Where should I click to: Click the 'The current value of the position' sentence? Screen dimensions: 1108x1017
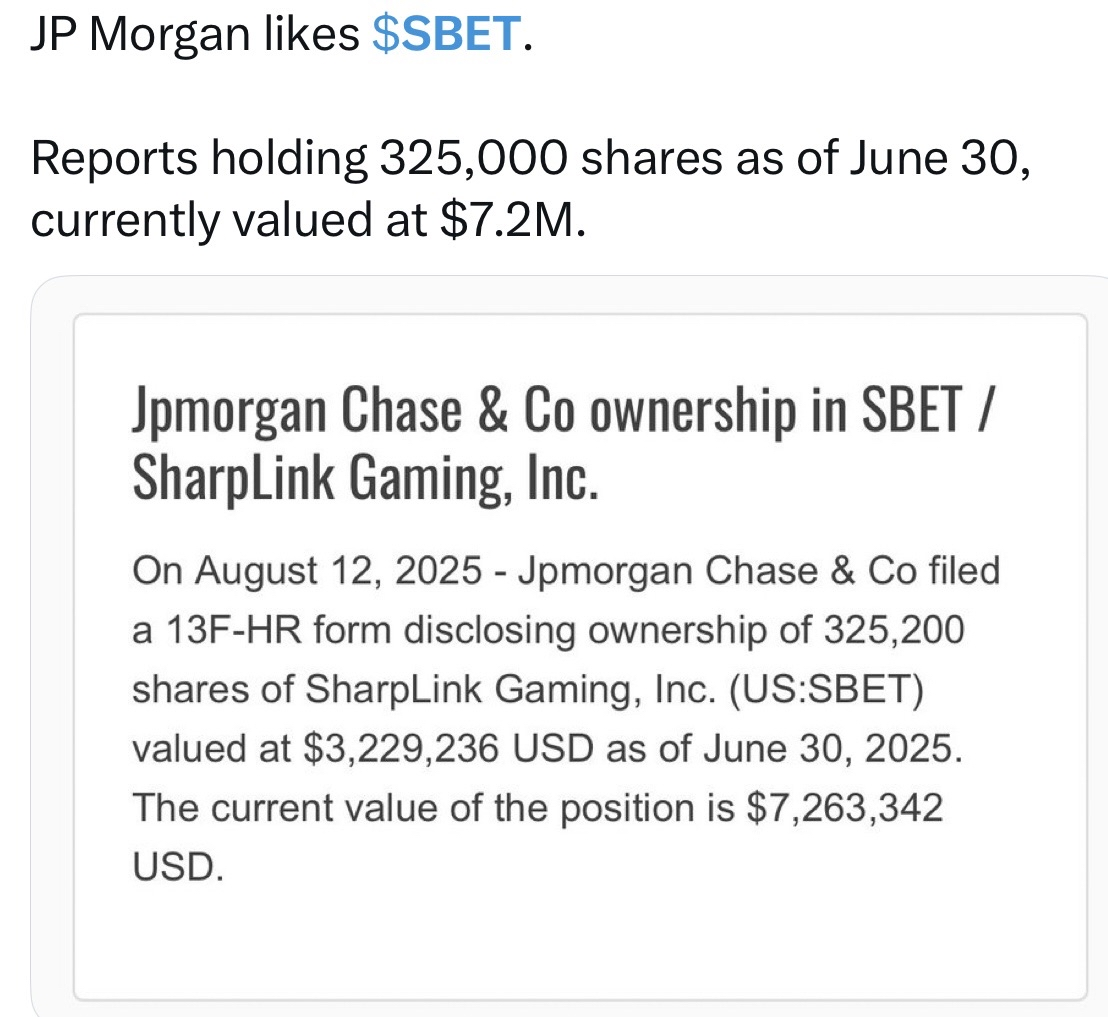(413, 808)
